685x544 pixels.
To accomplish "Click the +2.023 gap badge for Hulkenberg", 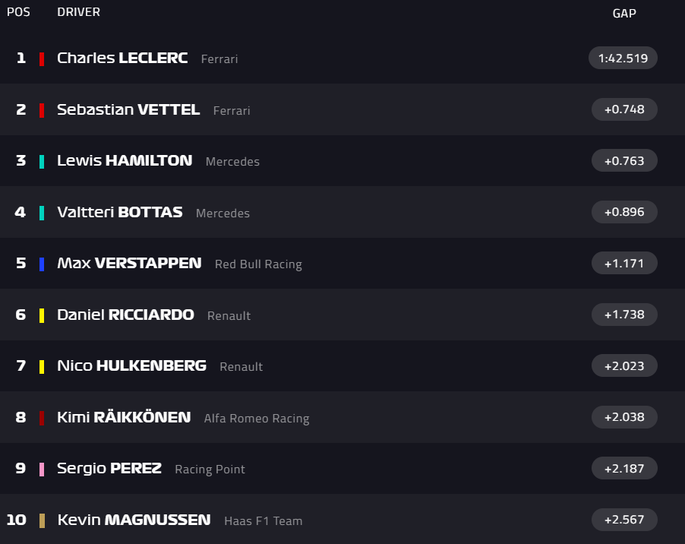I will point(624,366).
